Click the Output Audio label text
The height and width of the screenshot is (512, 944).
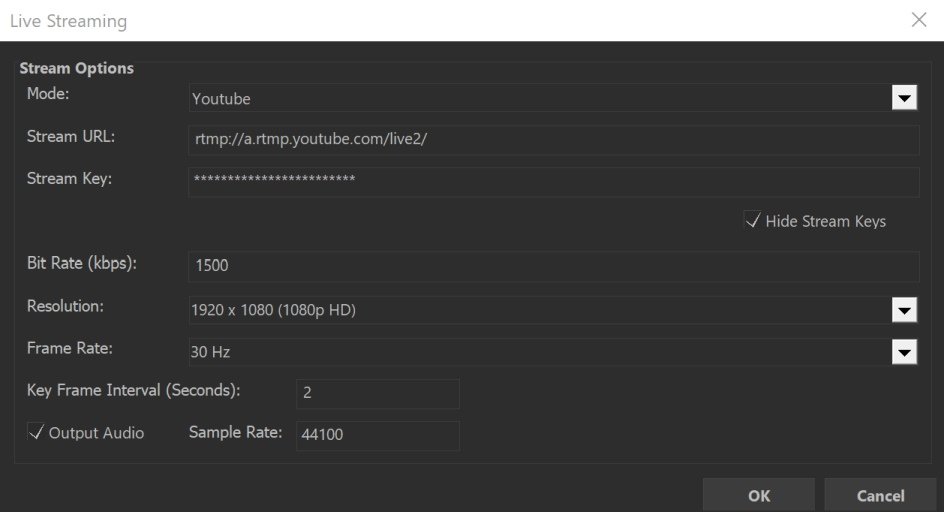tap(96, 433)
